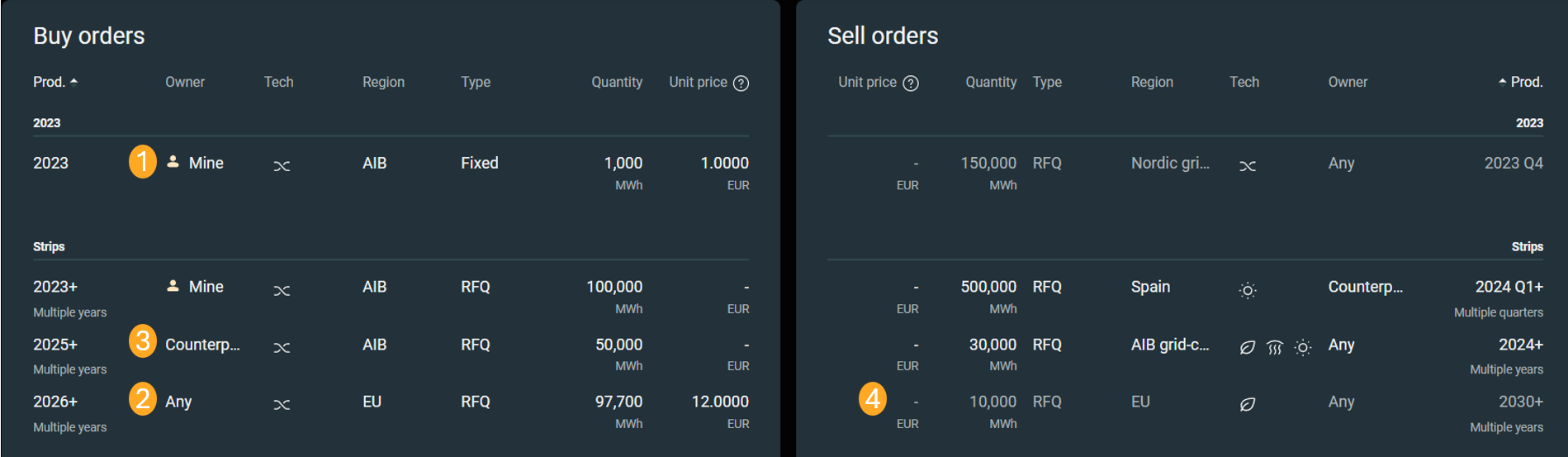Click the Unit price help icon in Sell orders
Image resolution: width=1568 pixels, height=457 pixels.
point(910,83)
